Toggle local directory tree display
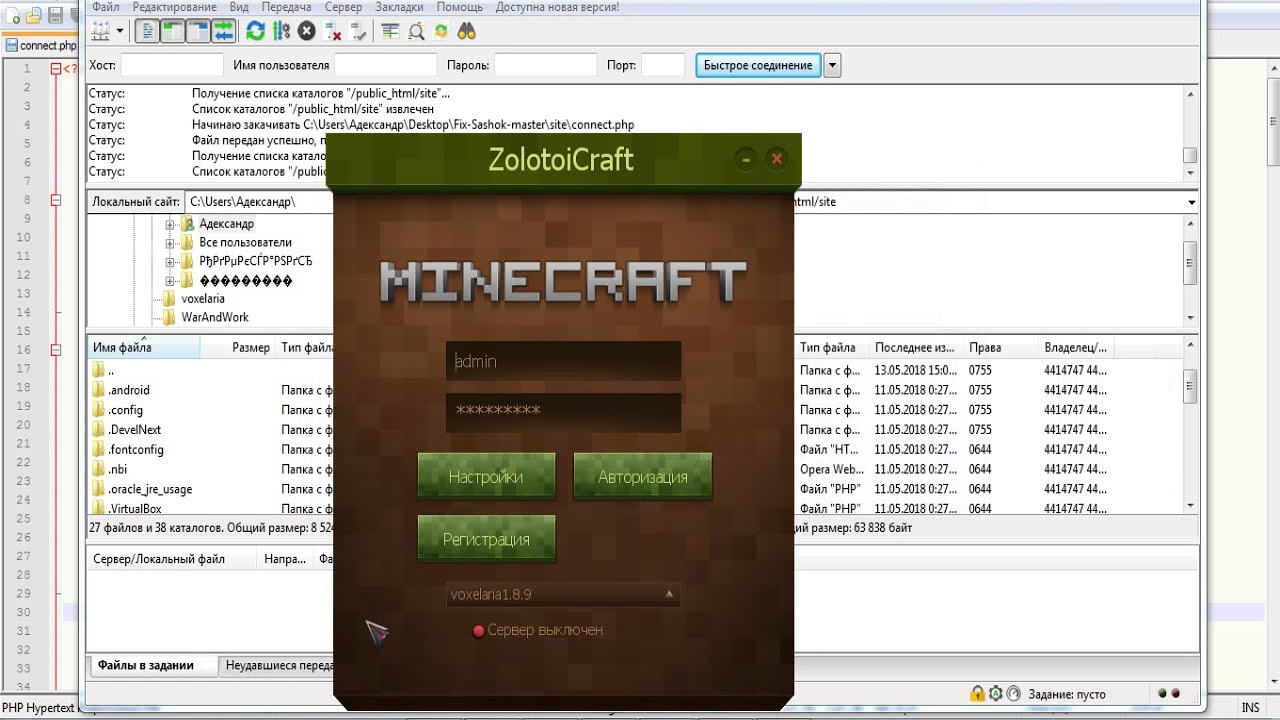 coord(172,31)
